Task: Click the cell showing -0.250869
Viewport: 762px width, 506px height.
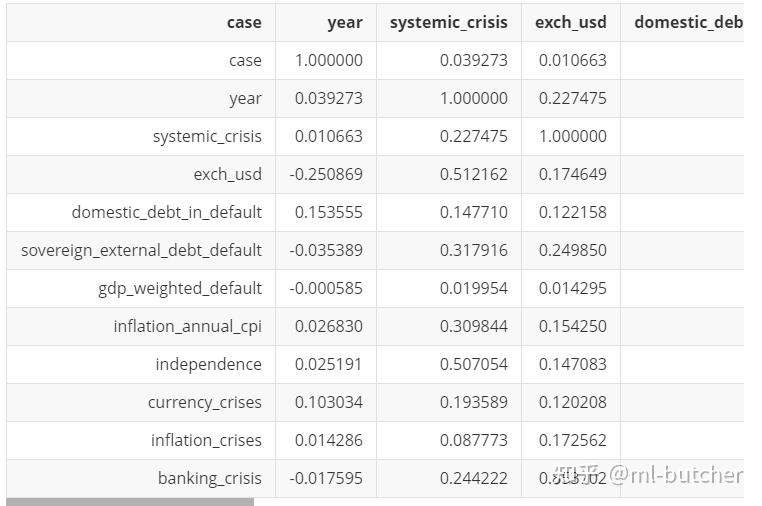Action: tap(326, 174)
